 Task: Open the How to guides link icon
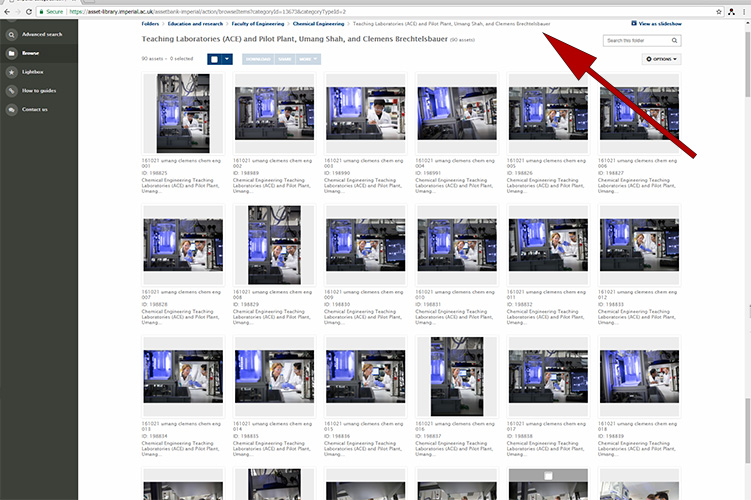[x=11, y=90]
